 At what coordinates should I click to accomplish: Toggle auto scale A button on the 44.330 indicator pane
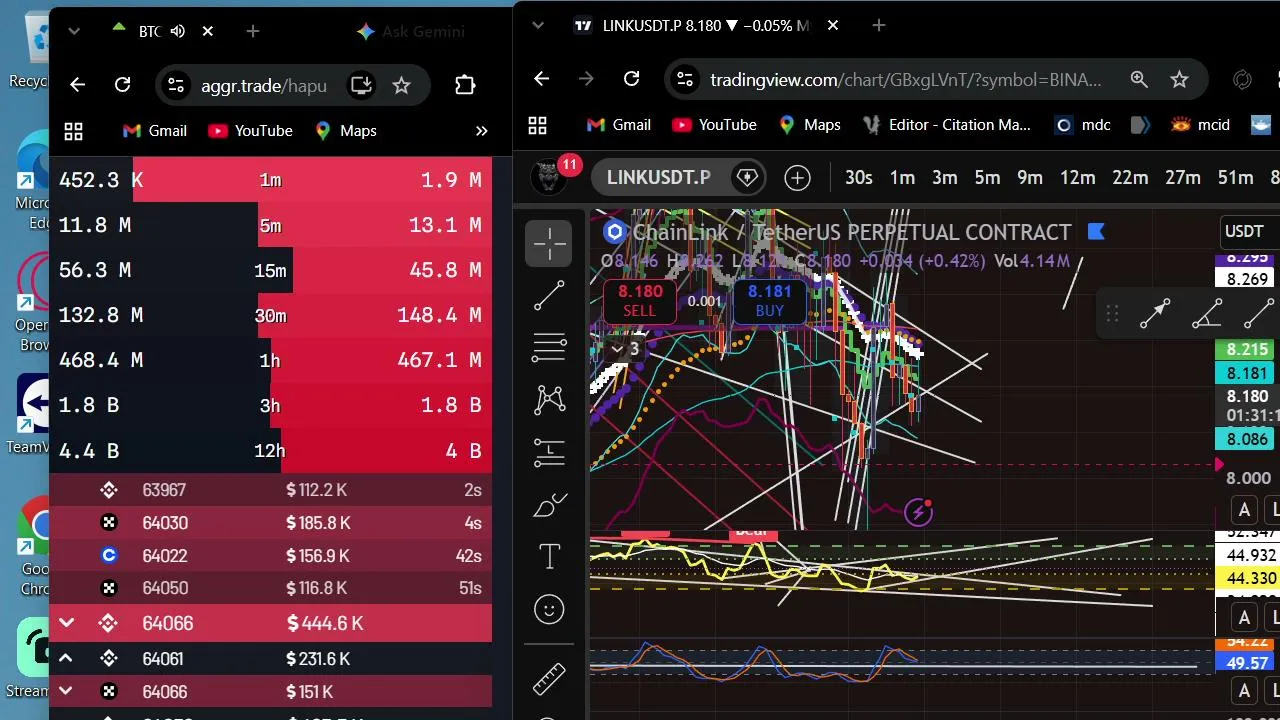[x=1244, y=616]
